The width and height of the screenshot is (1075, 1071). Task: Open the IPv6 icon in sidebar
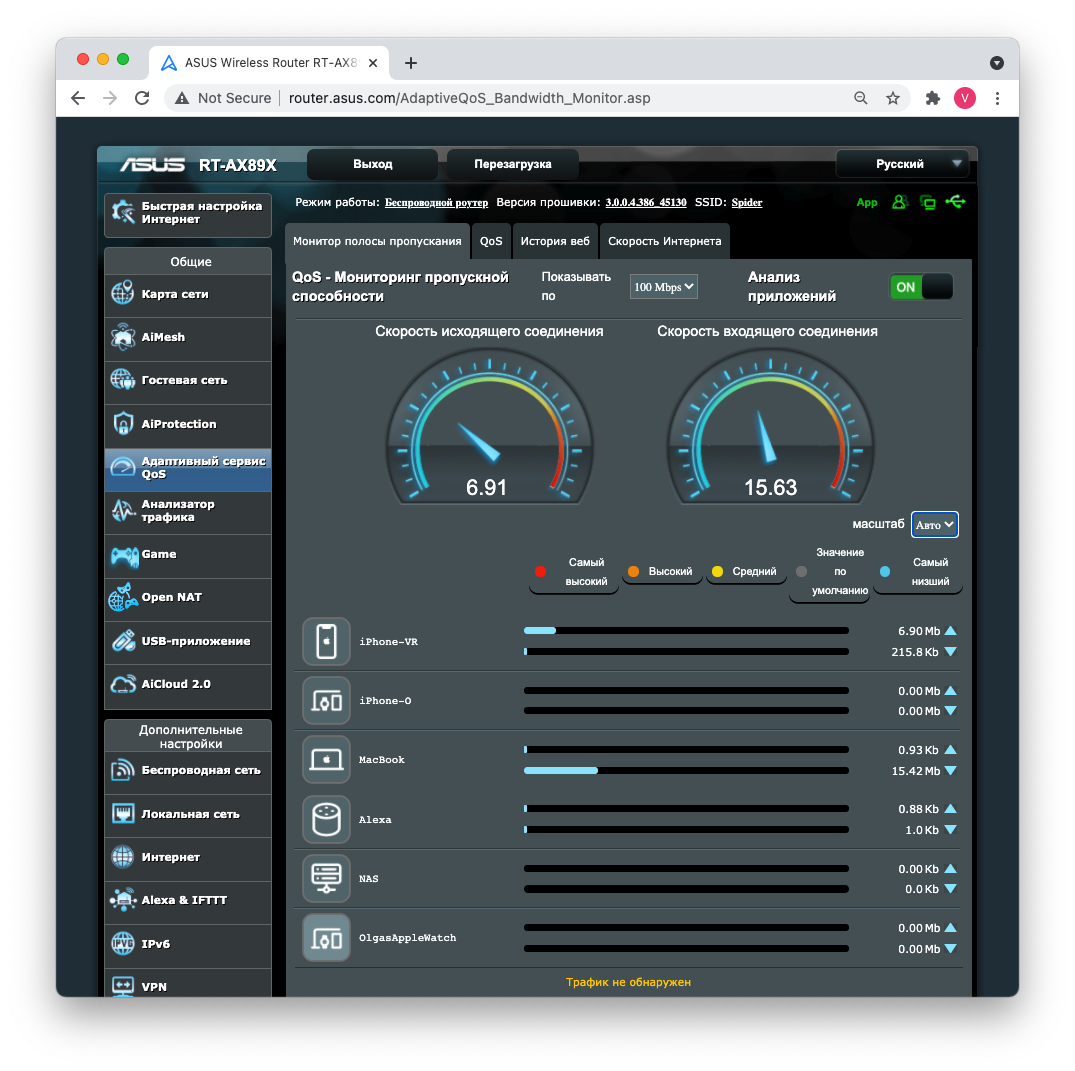[x=123, y=943]
